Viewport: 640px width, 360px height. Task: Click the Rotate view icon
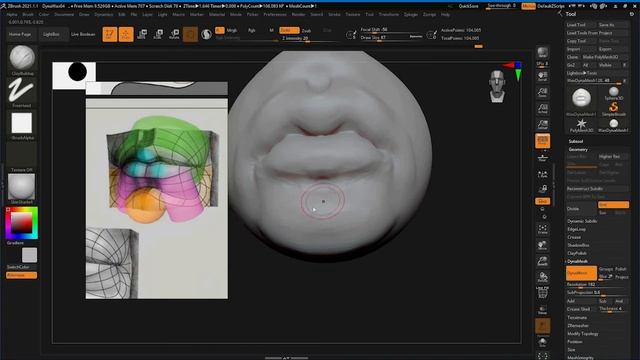coord(542,278)
